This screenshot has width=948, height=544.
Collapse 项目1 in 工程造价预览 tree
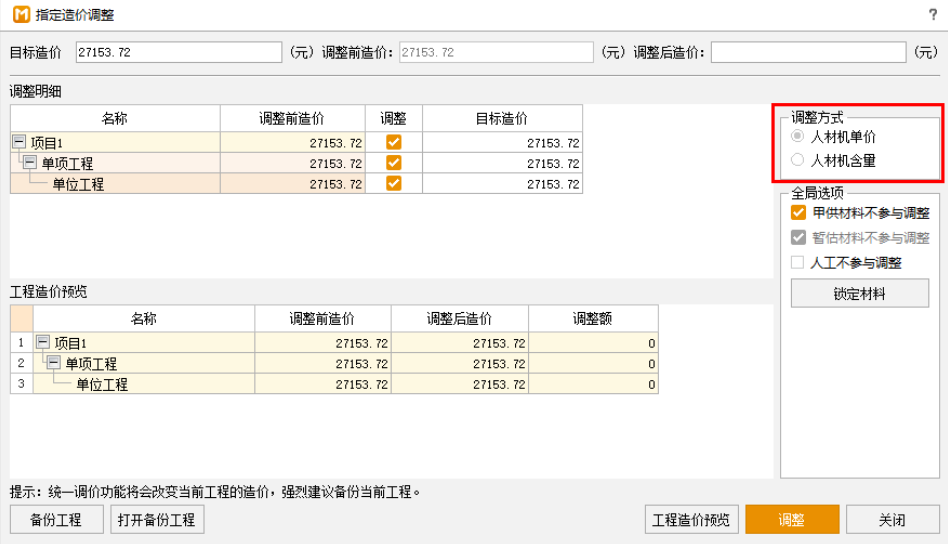pos(43,342)
